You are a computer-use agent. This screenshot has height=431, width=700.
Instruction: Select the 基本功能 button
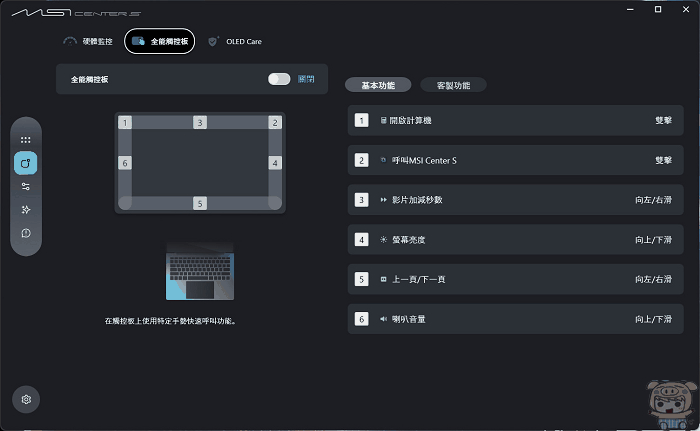377,85
